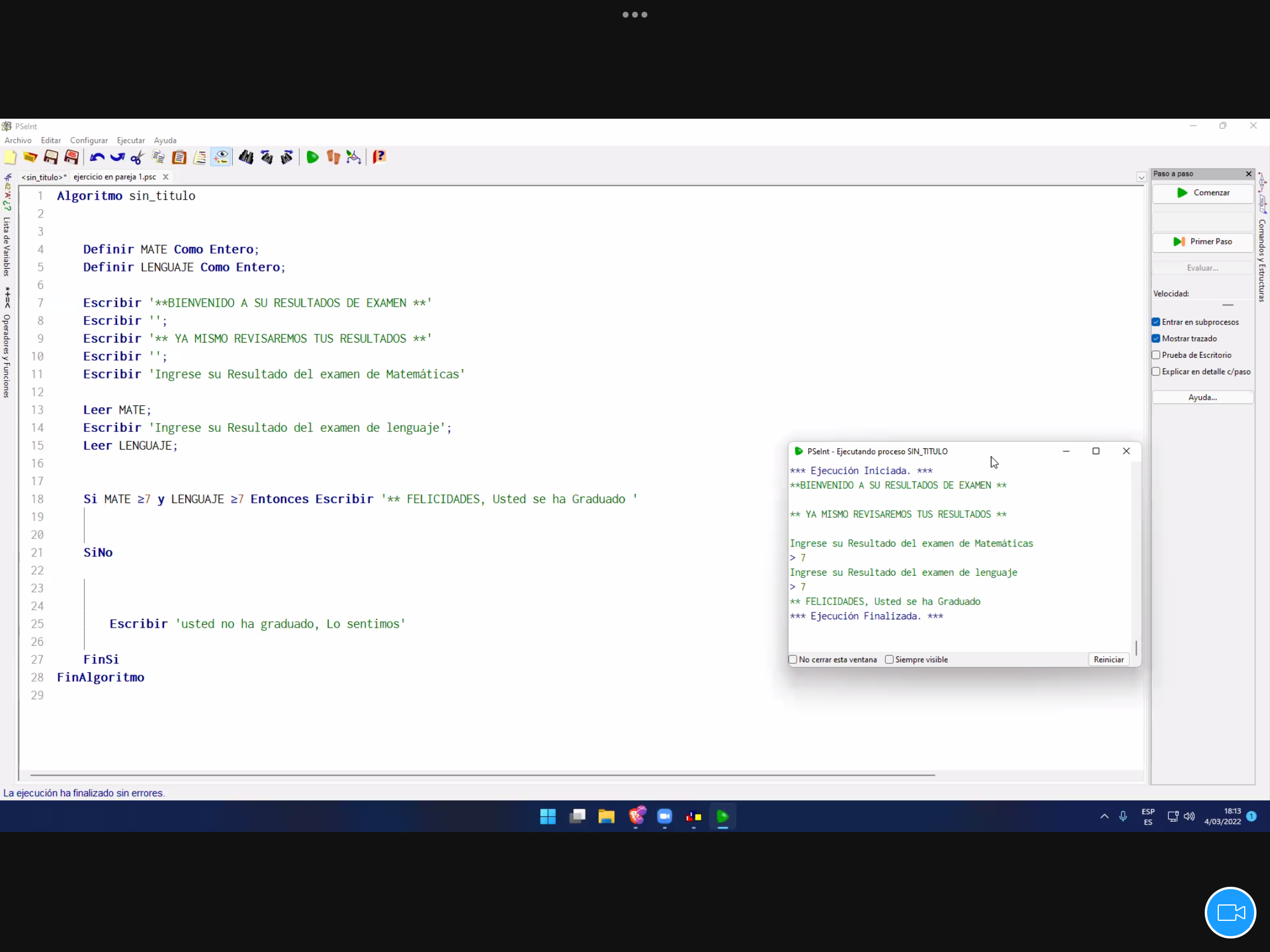Screen dimensions: 1270x952
Task: Click '*** Ejecución Finalizada. ***' in output
Action: tap(867, 616)
